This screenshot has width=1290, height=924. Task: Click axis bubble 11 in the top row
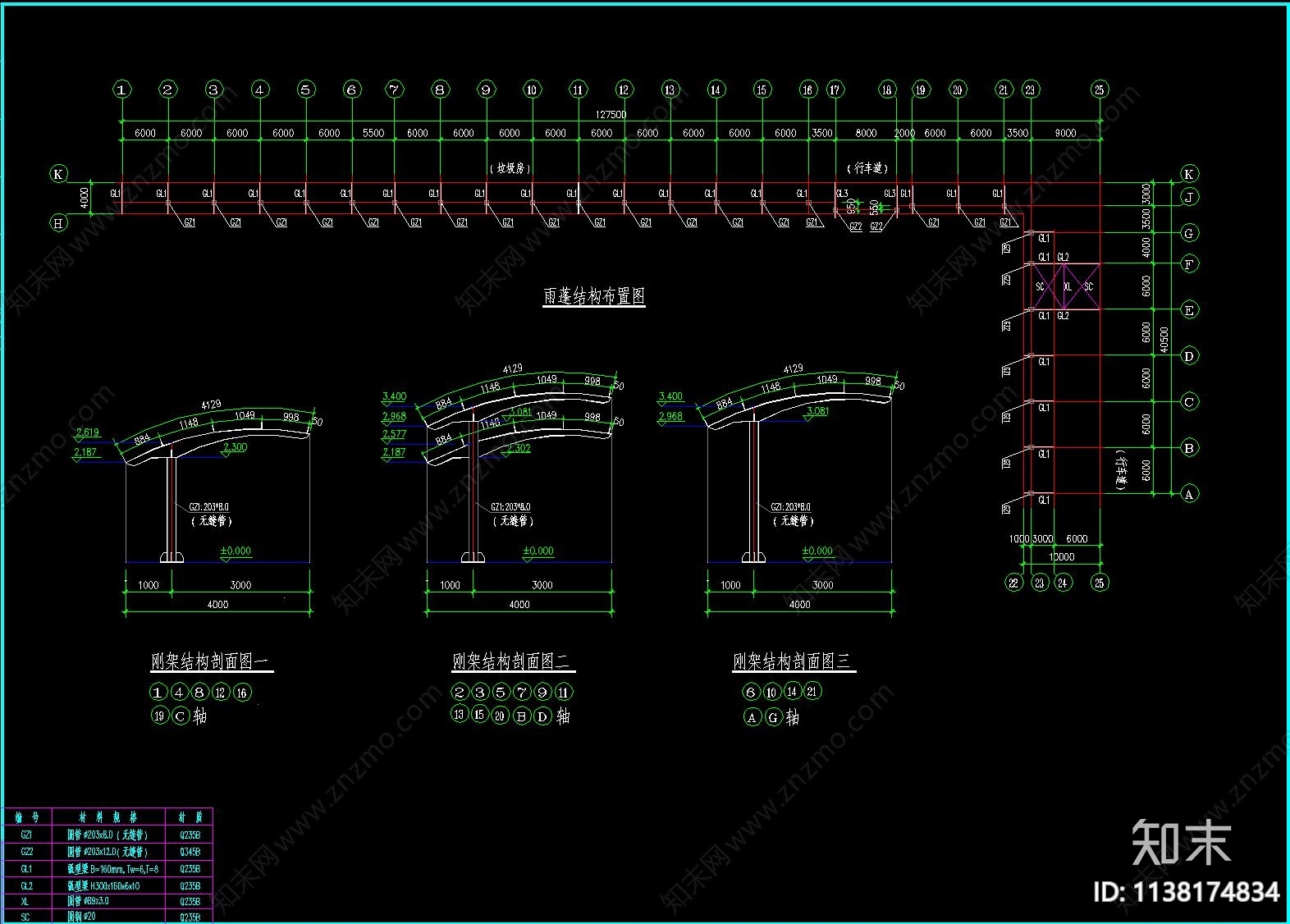578,89
